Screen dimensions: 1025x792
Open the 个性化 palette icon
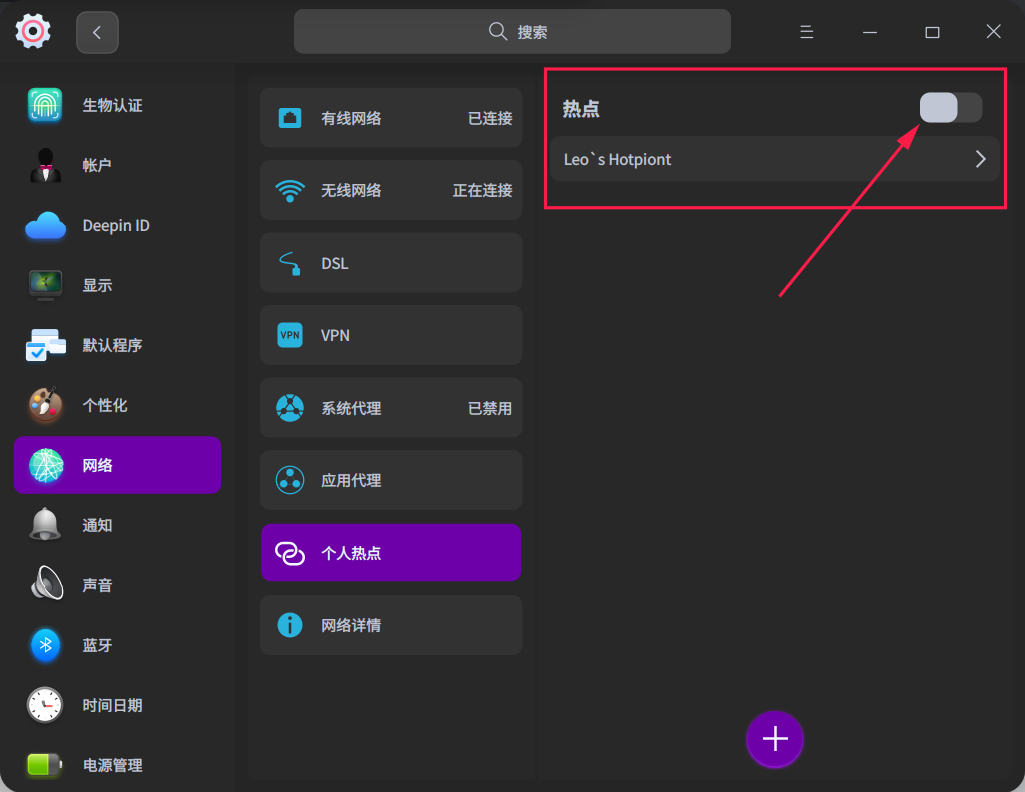click(45, 405)
